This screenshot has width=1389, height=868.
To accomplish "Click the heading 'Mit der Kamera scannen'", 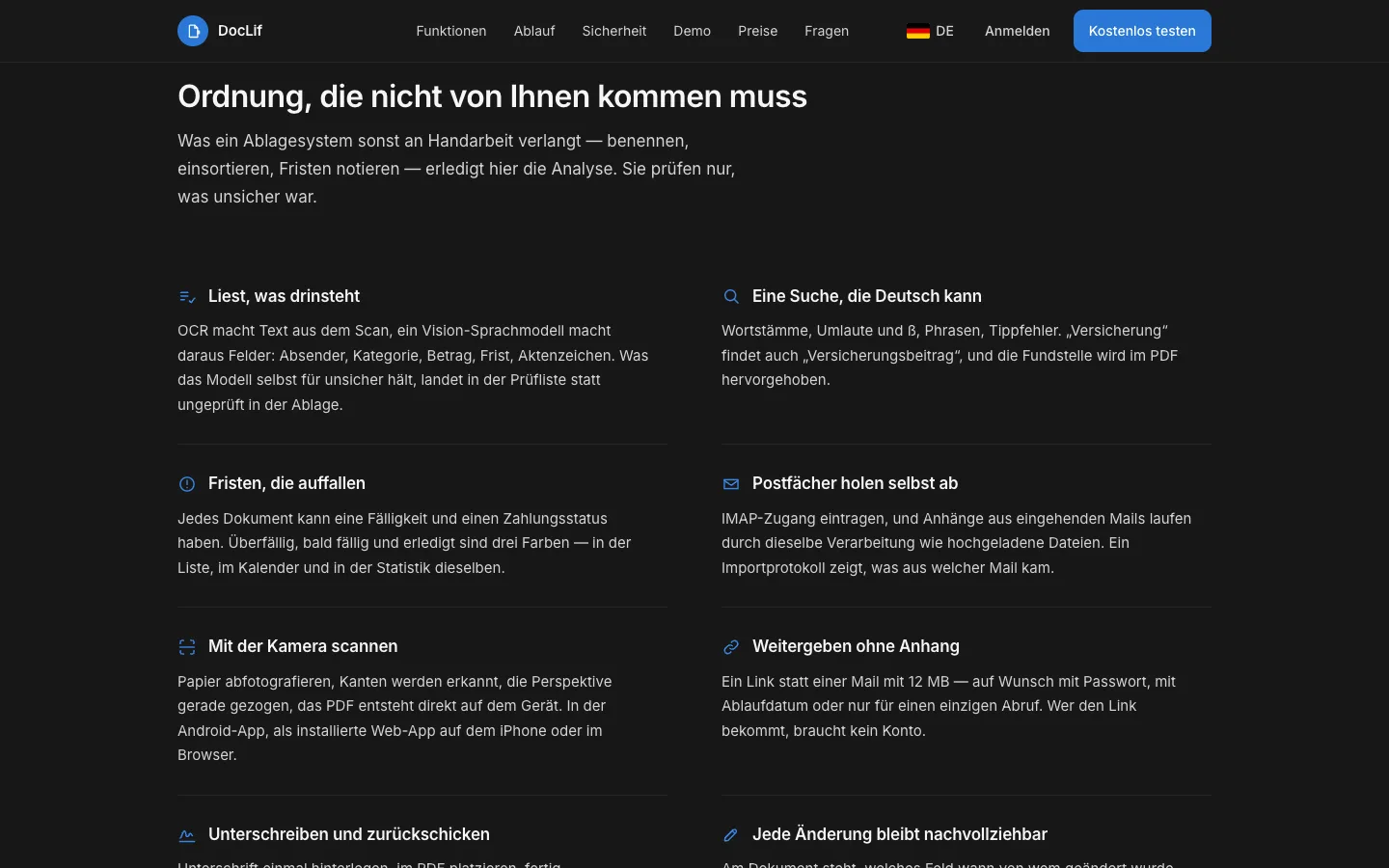I will pyautogui.click(x=303, y=646).
